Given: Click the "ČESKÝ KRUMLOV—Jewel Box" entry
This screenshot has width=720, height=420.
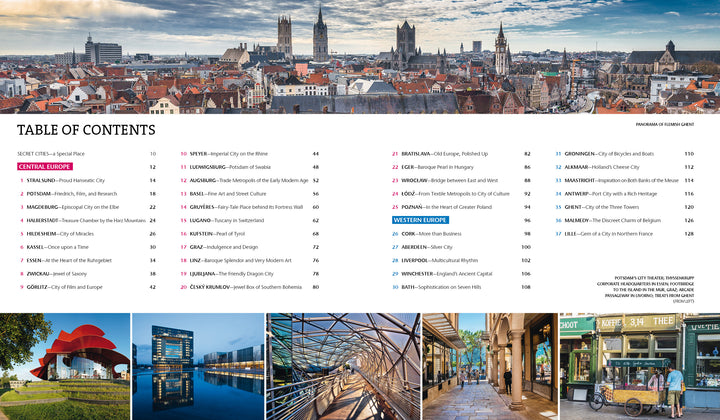Looking at the screenshot, I should tap(246, 287).
